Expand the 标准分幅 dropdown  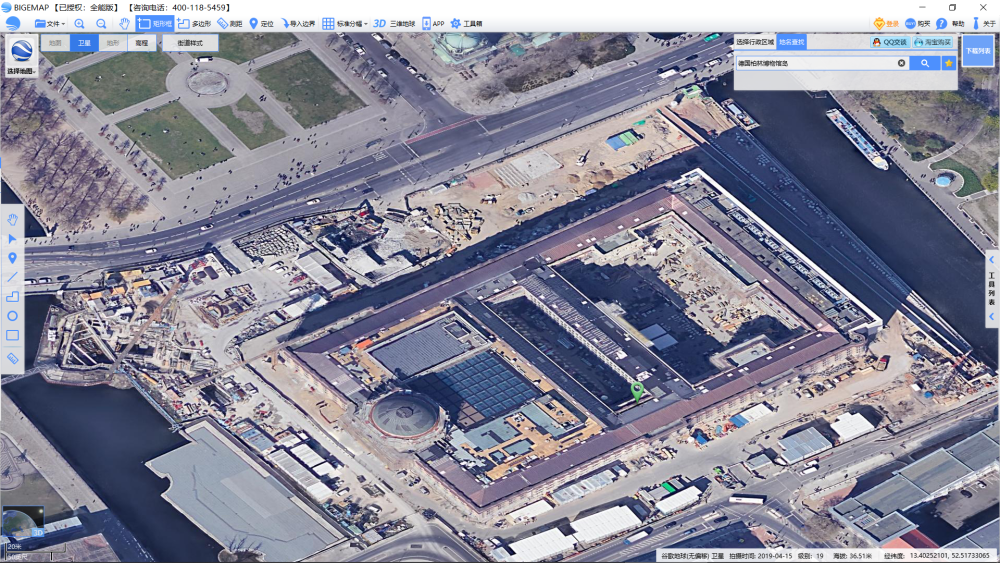click(344, 24)
